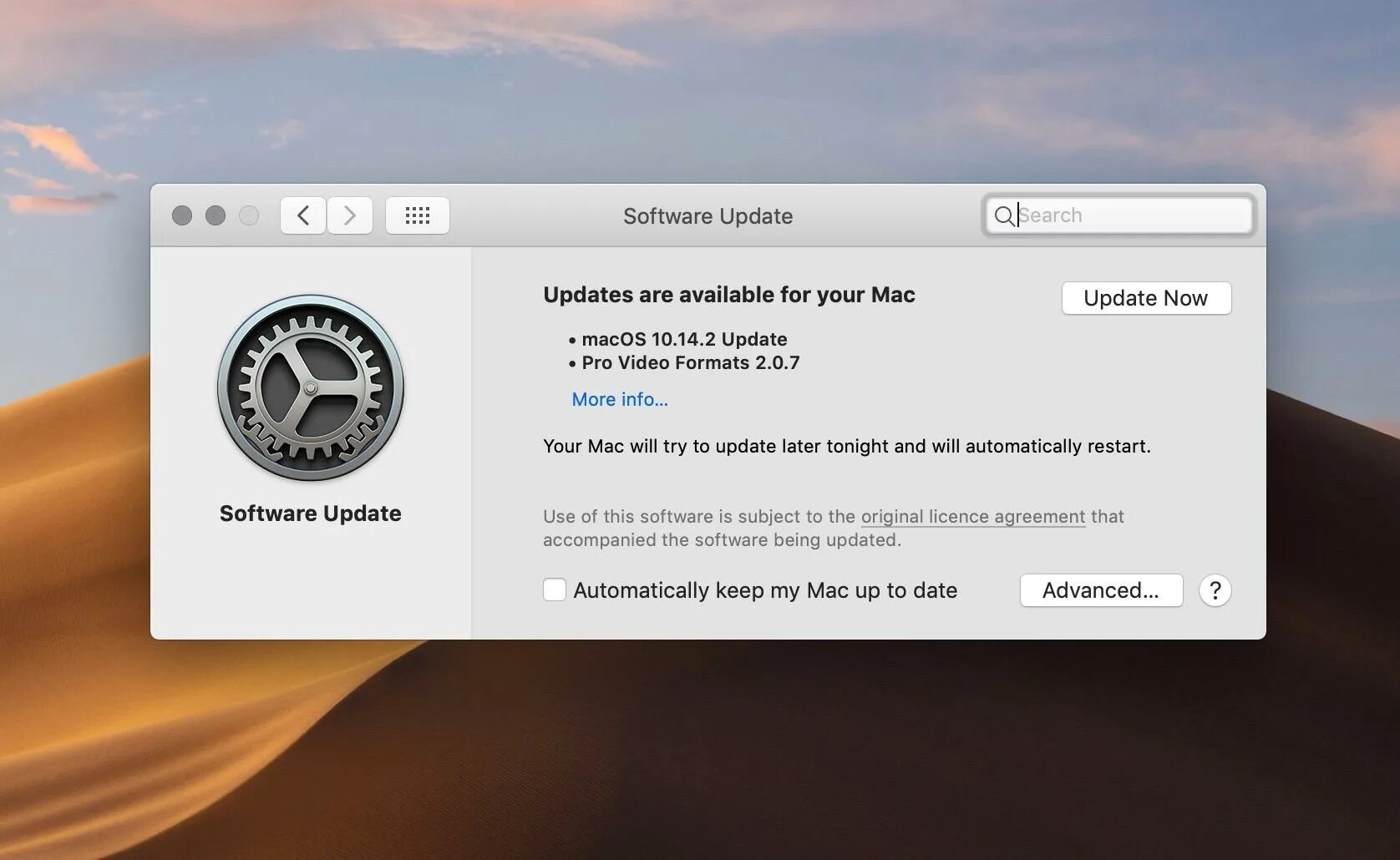Focus the Search field
This screenshot has height=860, width=1400.
(1119, 215)
